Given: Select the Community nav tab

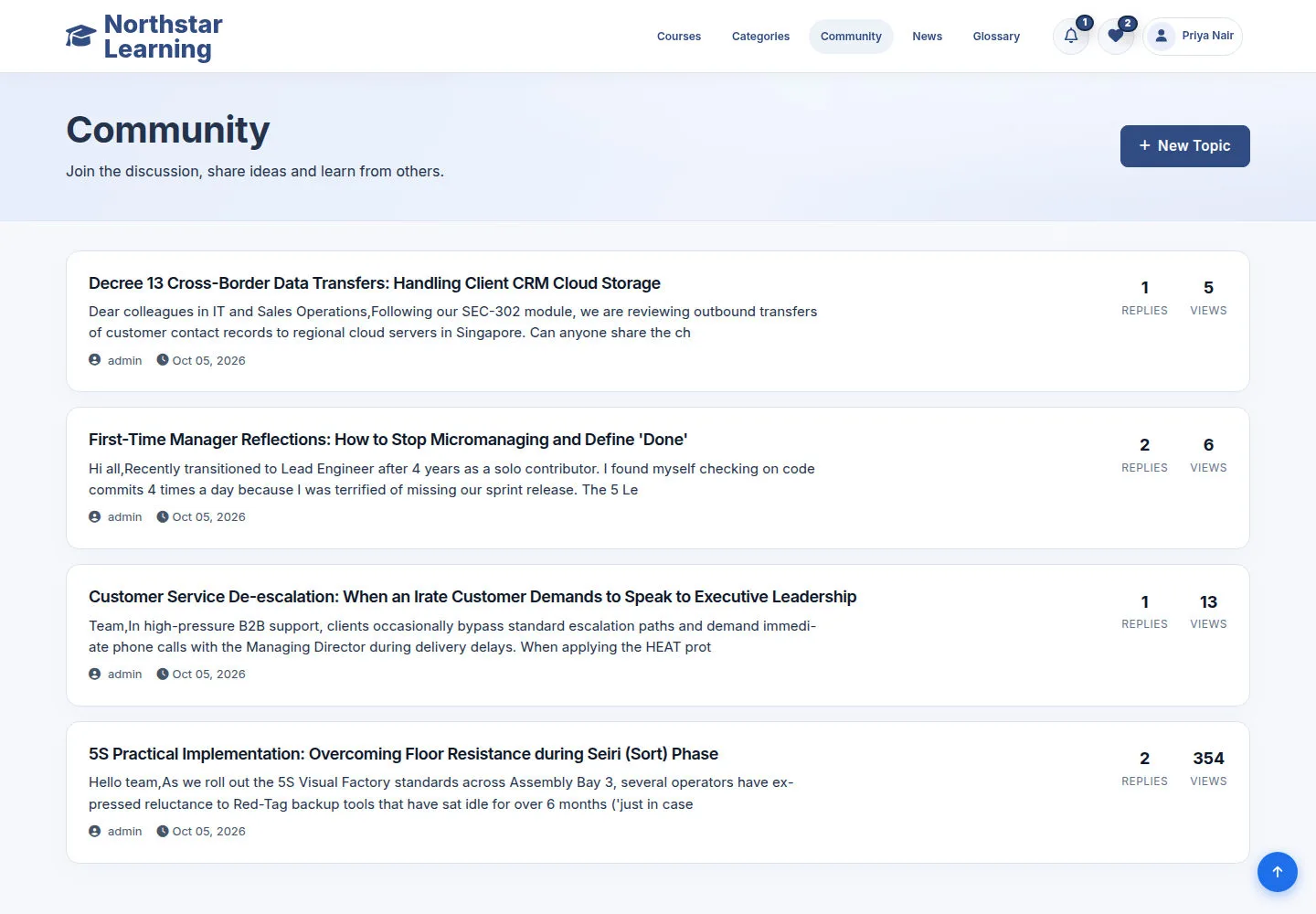Looking at the screenshot, I should pos(851,37).
